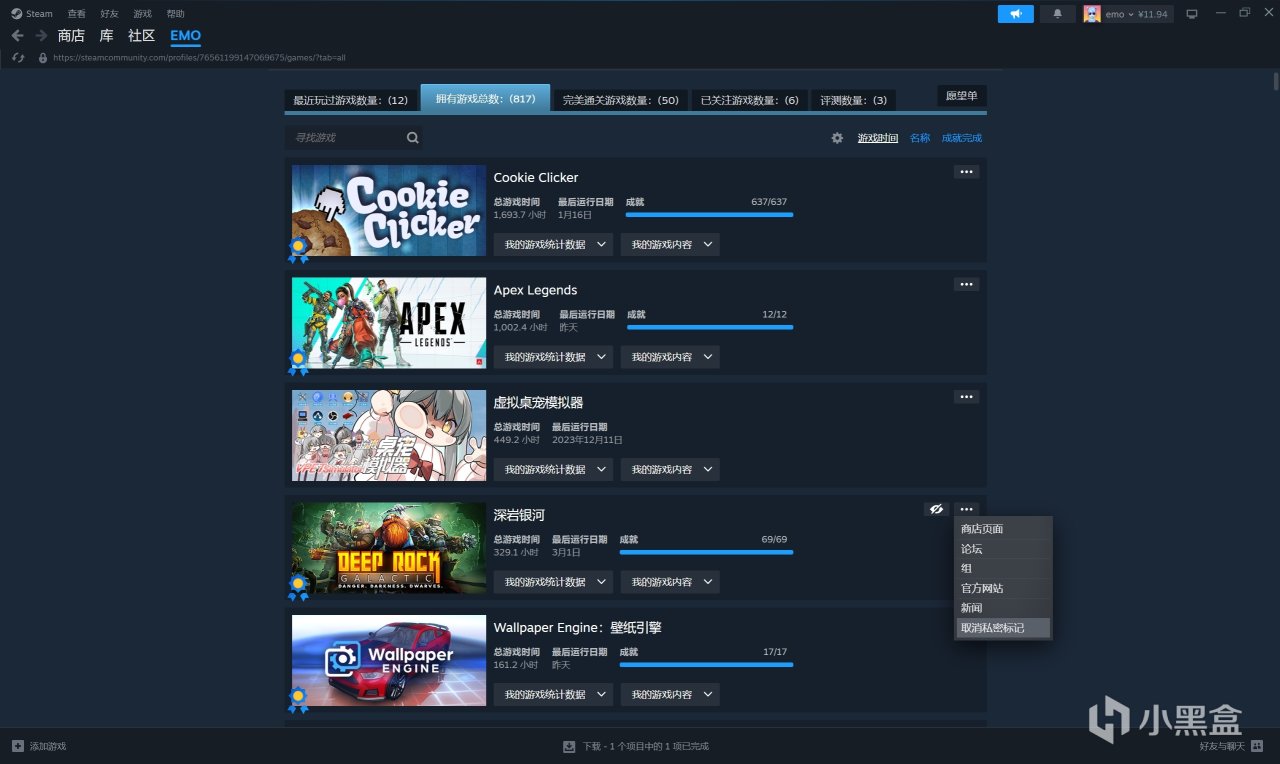1280x764 pixels.
Task: Open the games list settings gear
Action: pyautogui.click(x=837, y=138)
